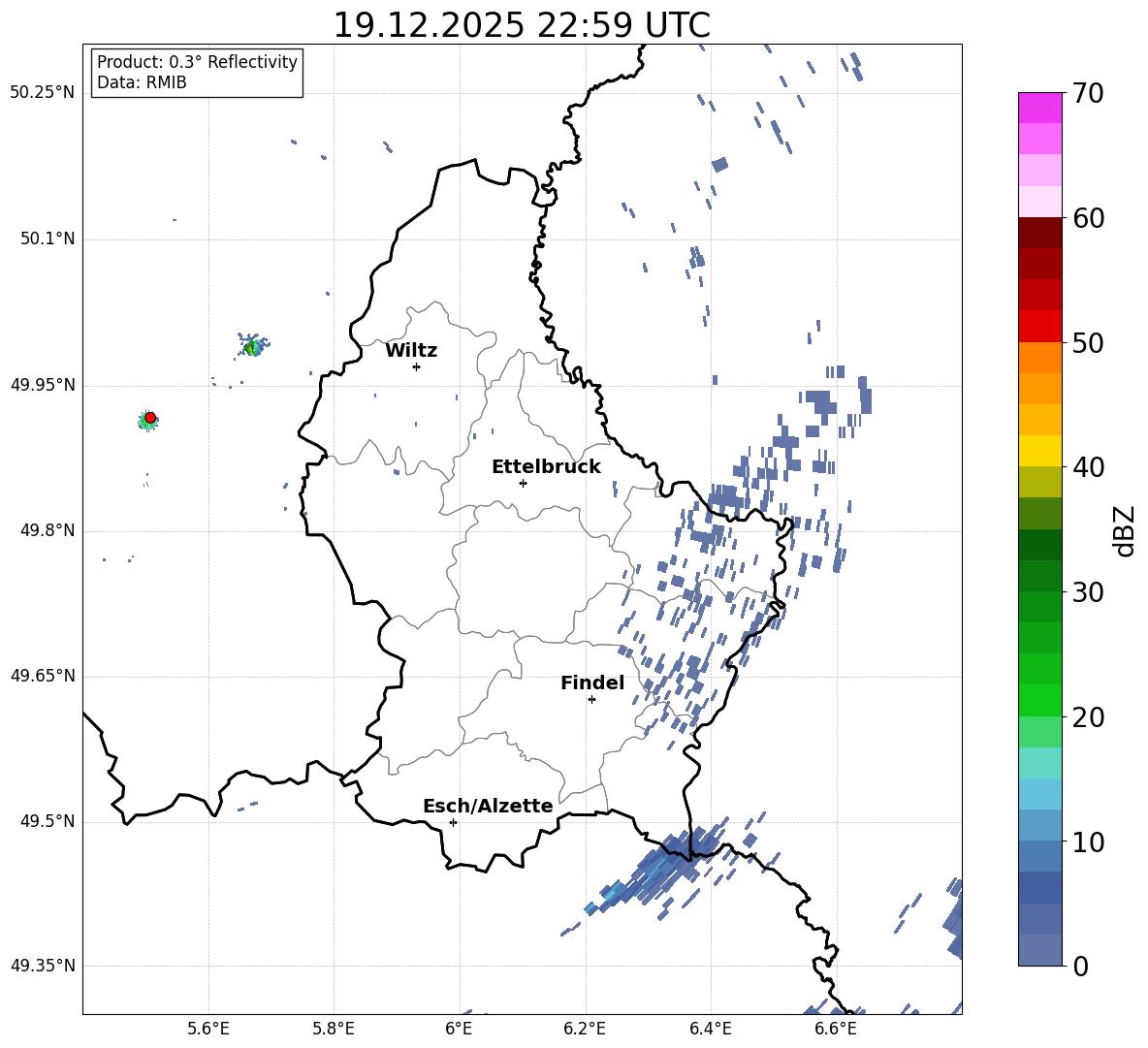The width and height of the screenshot is (1148, 1048).
Task: Select the dark red 60 dBZ colorbar band
Action: click(1039, 233)
